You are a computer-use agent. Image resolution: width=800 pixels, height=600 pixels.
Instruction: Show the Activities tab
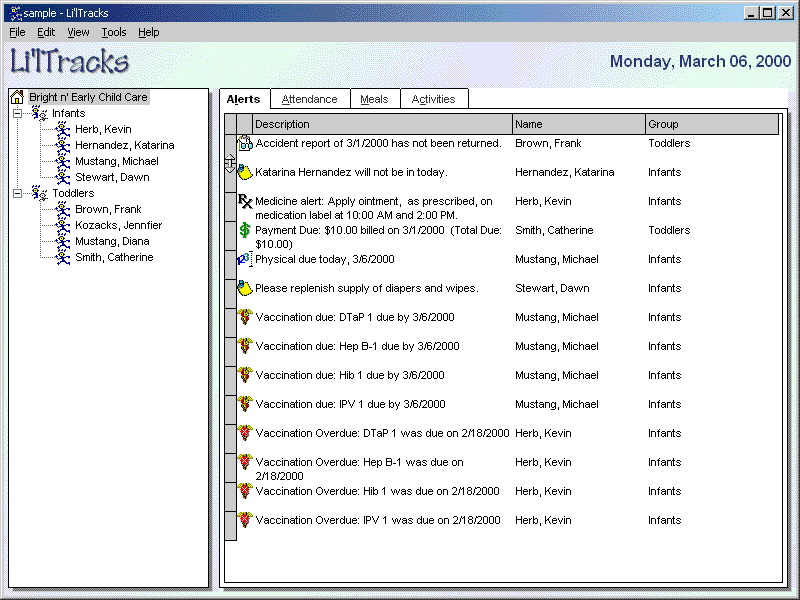(x=433, y=99)
